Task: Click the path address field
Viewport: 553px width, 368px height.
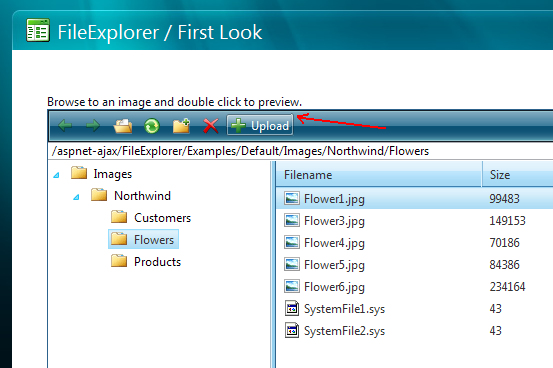Action: [x=300, y=151]
